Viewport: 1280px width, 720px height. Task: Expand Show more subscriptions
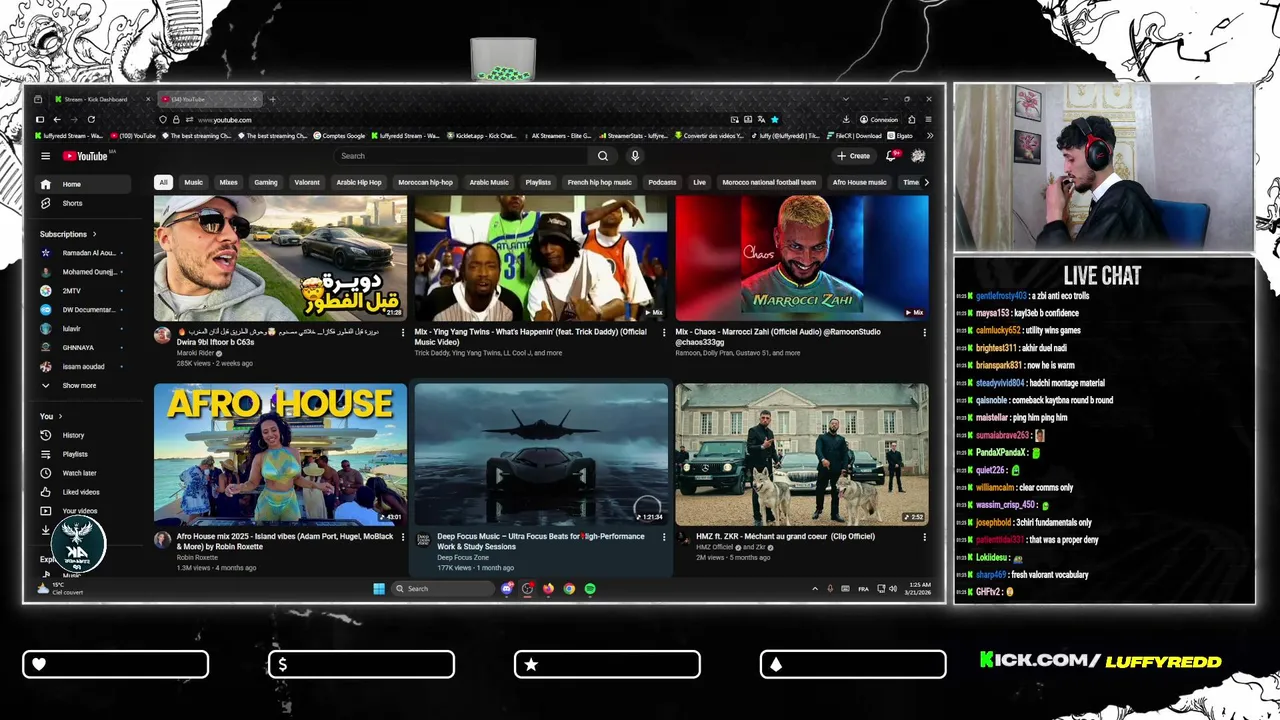[x=79, y=385]
